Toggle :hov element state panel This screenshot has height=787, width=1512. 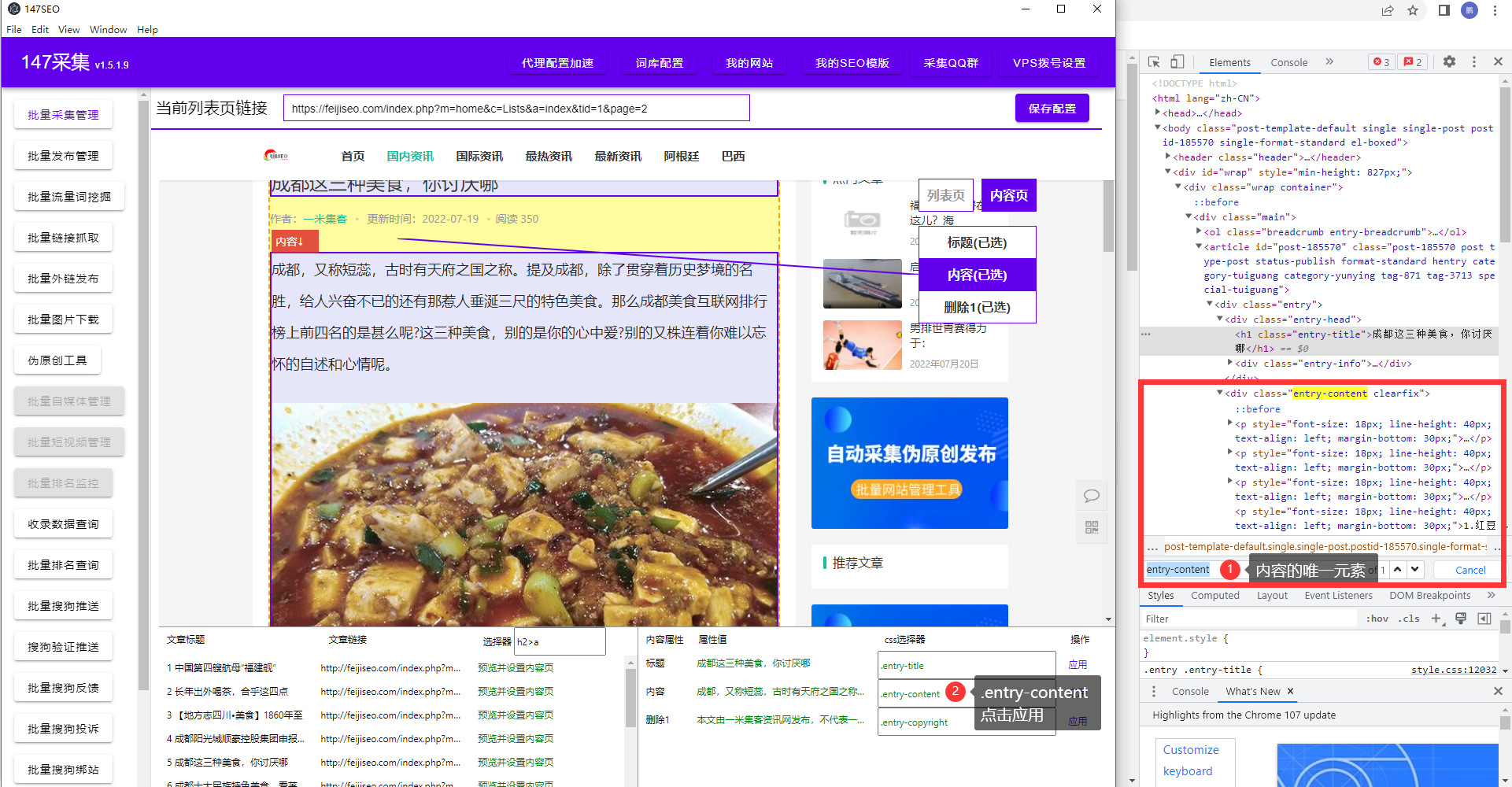click(x=1377, y=619)
